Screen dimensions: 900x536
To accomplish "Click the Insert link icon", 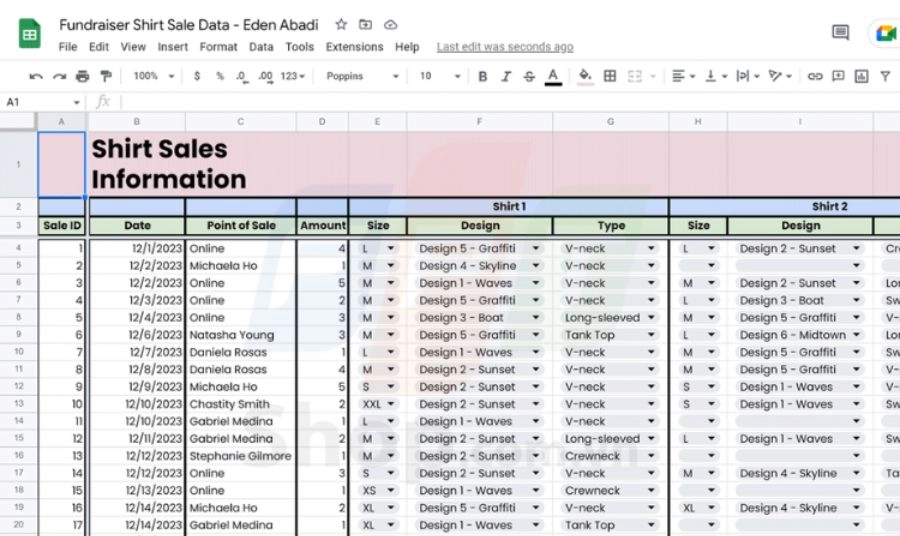I will coord(815,76).
